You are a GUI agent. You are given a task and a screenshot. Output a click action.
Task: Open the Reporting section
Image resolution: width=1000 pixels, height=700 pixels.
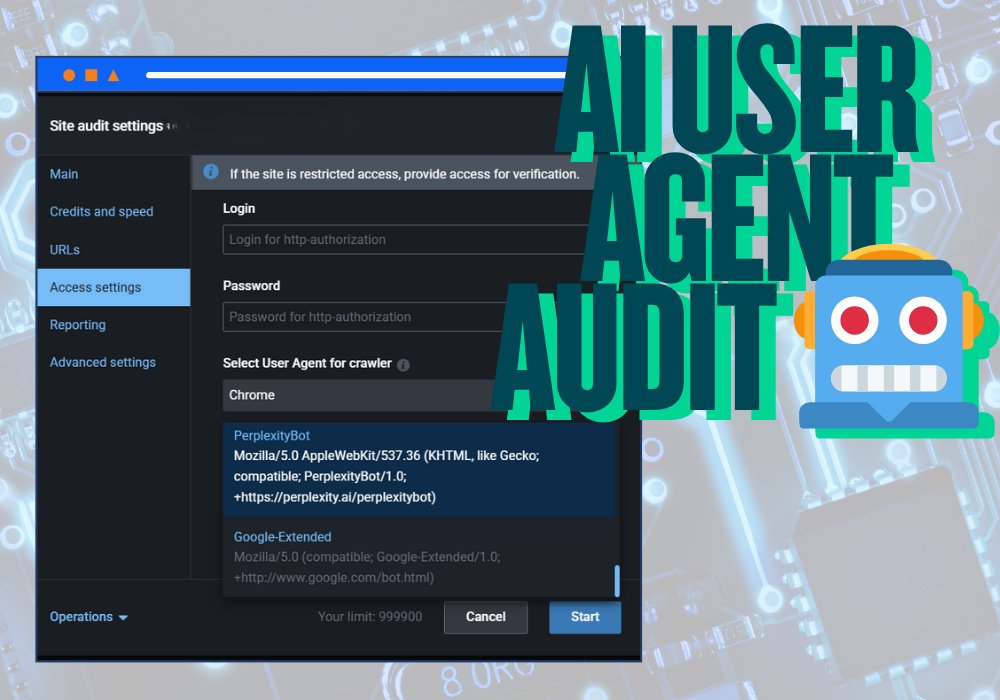(77, 324)
